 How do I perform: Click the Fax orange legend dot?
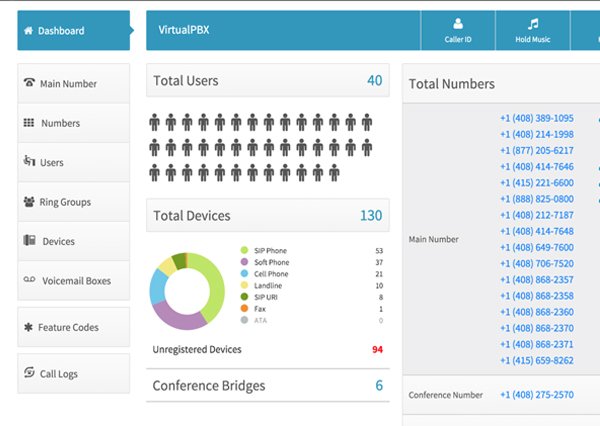tap(244, 308)
